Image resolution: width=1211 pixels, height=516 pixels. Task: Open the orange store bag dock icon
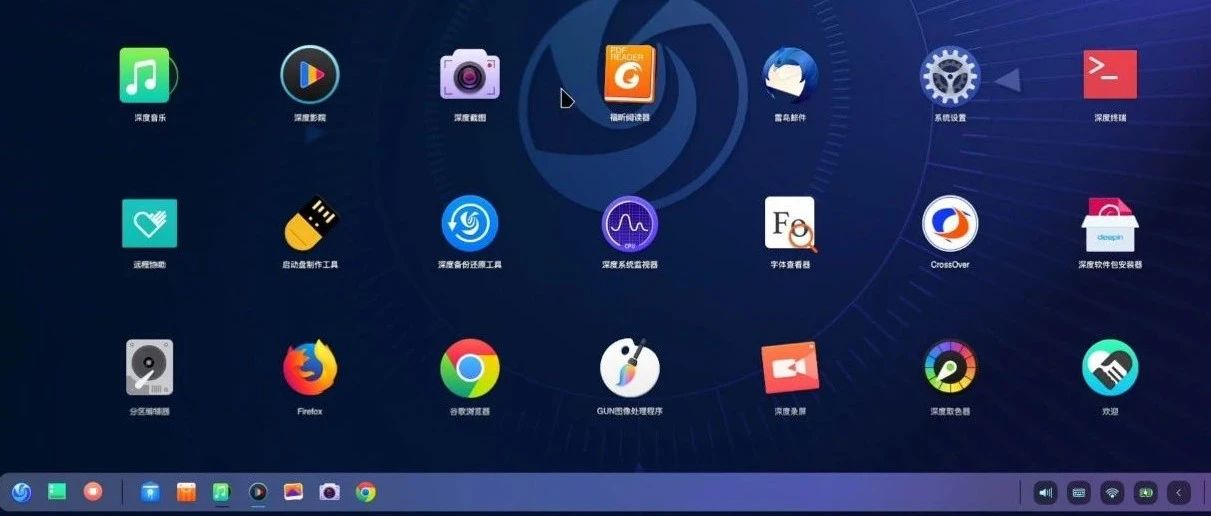click(186, 491)
